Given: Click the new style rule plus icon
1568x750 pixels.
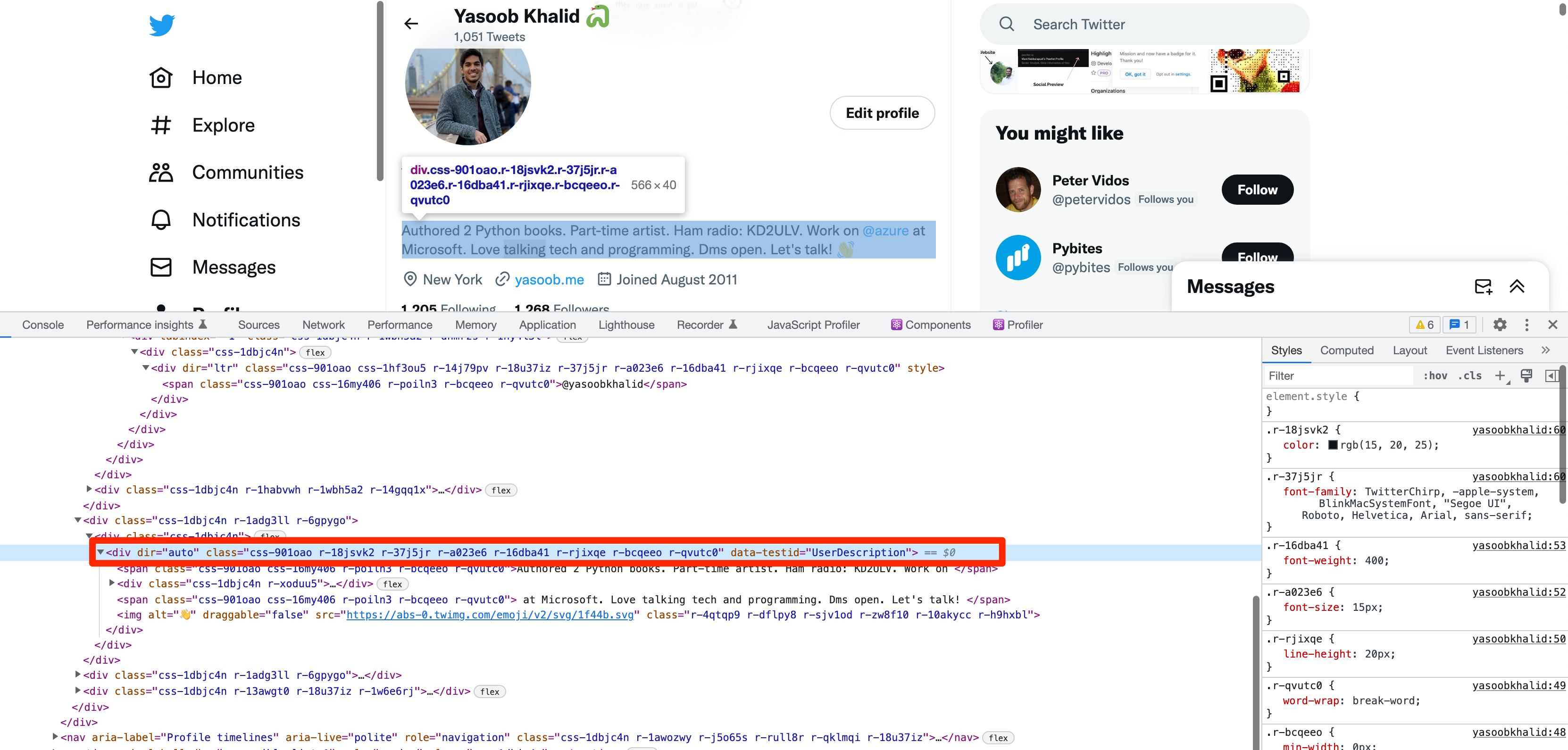Looking at the screenshot, I should click(1501, 375).
